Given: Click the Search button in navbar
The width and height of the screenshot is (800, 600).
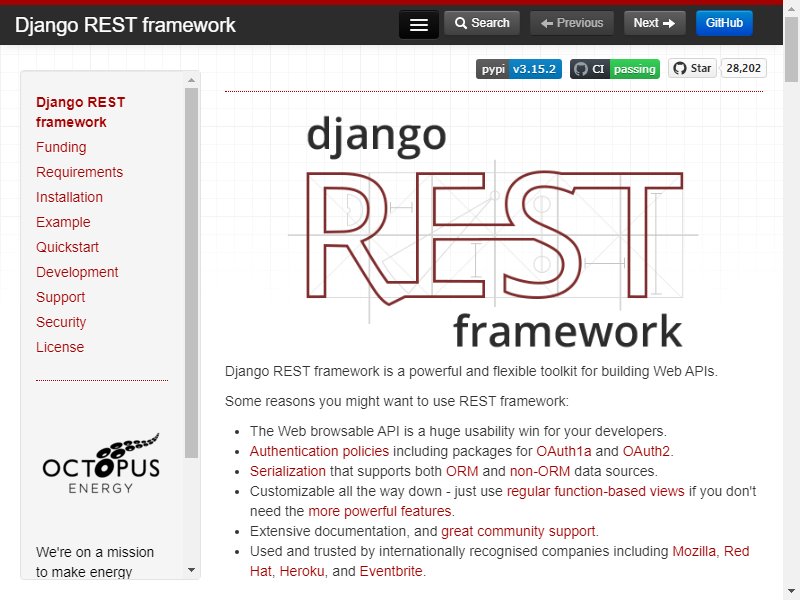Looking at the screenshot, I should (482, 23).
